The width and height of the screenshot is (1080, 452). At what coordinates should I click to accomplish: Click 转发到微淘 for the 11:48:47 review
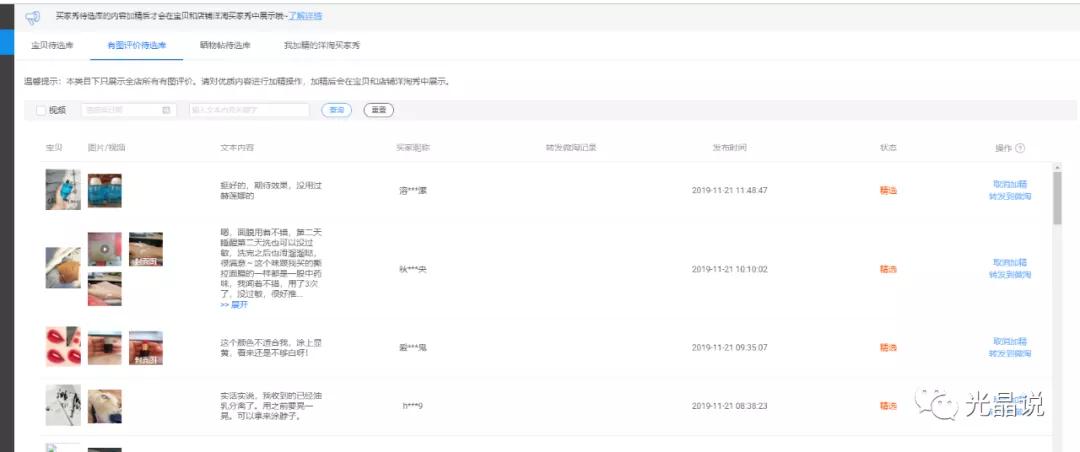pyautogui.click(x=1010, y=196)
